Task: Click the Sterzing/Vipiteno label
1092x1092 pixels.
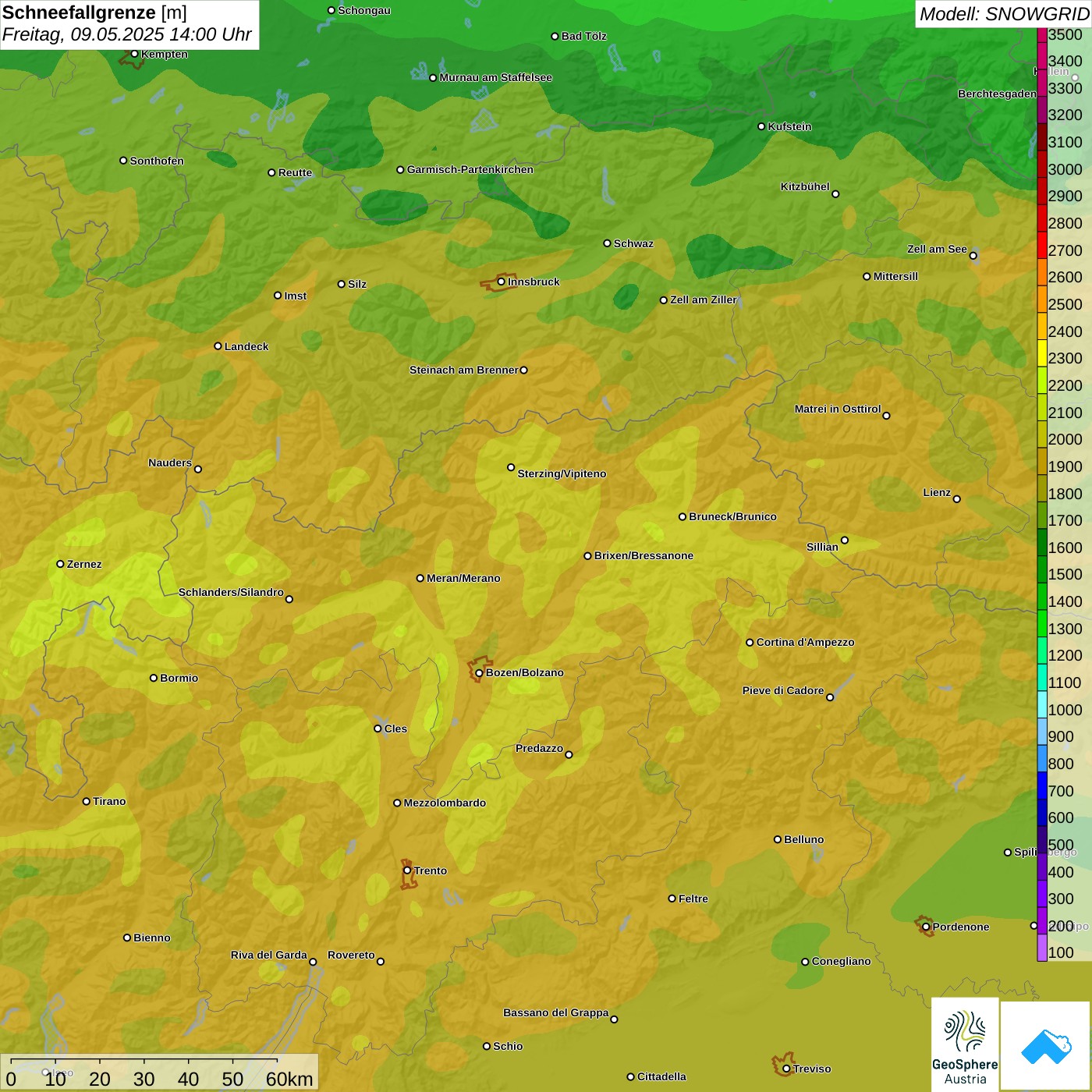Action: pos(562,473)
